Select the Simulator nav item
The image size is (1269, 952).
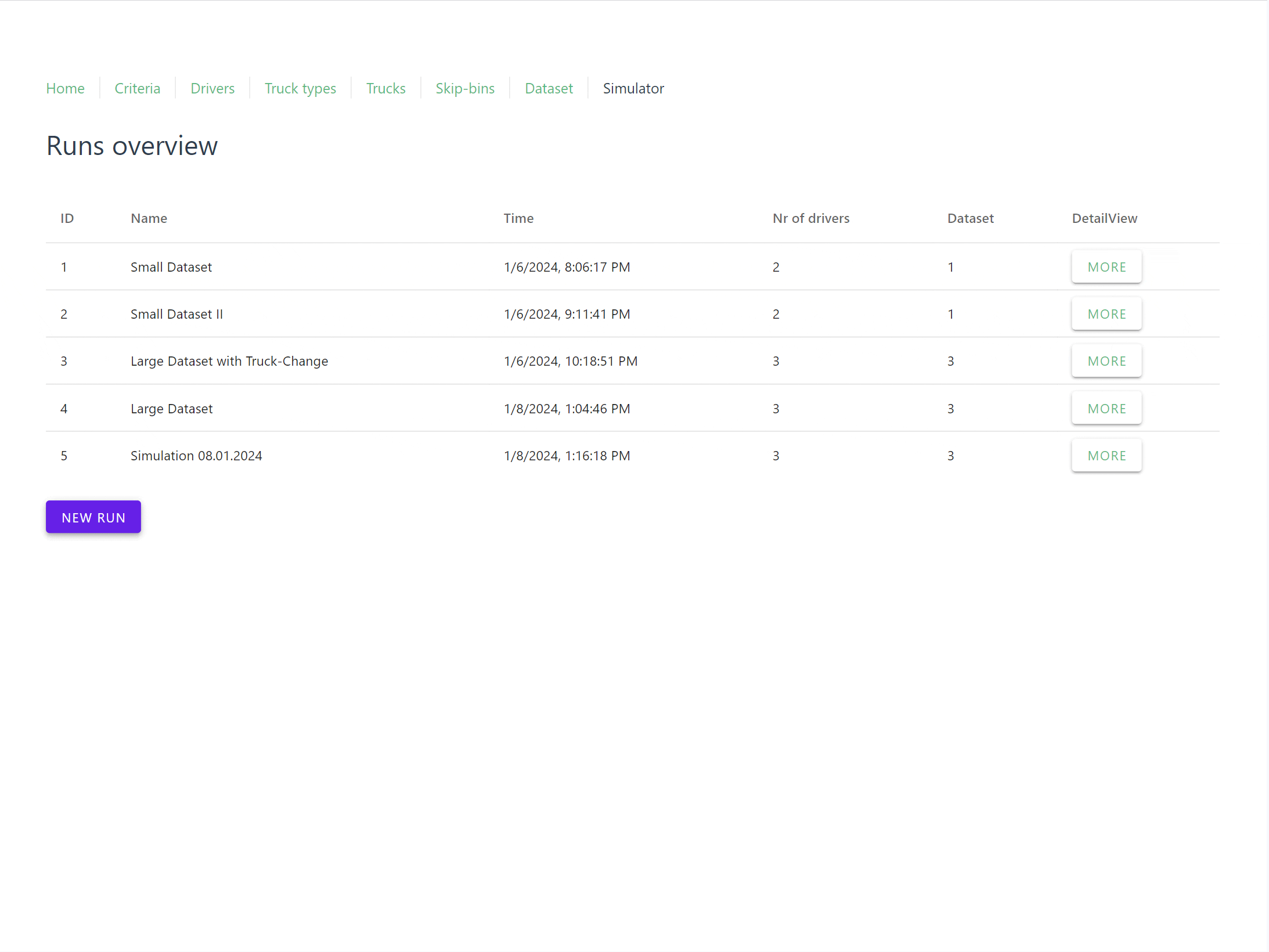tap(633, 88)
